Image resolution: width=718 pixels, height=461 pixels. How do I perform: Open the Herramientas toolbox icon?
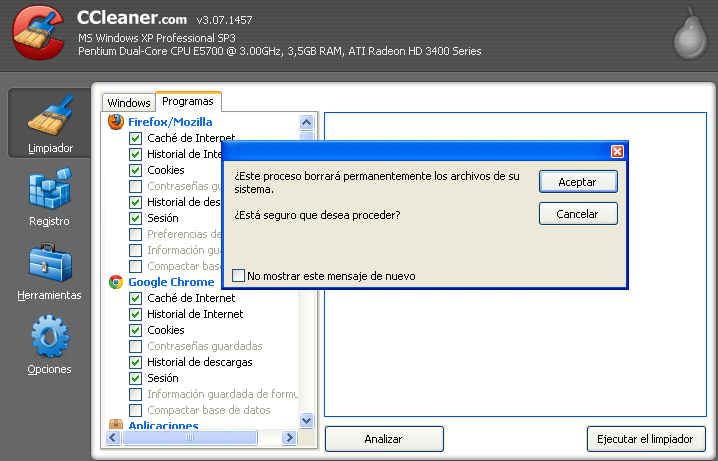50,262
